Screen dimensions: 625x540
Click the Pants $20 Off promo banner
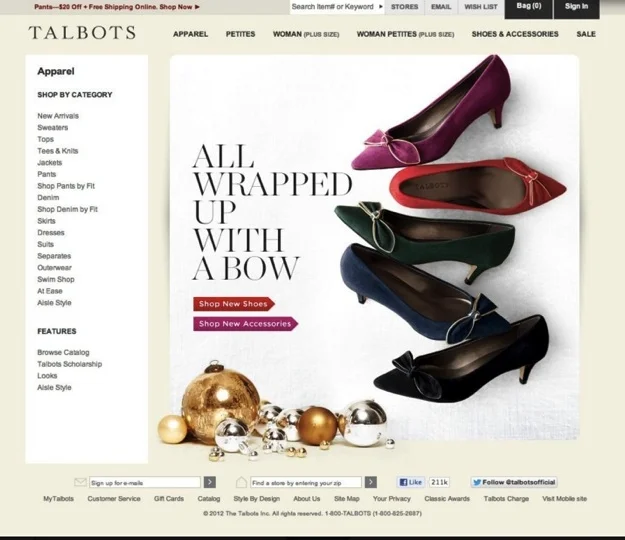(117, 7)
